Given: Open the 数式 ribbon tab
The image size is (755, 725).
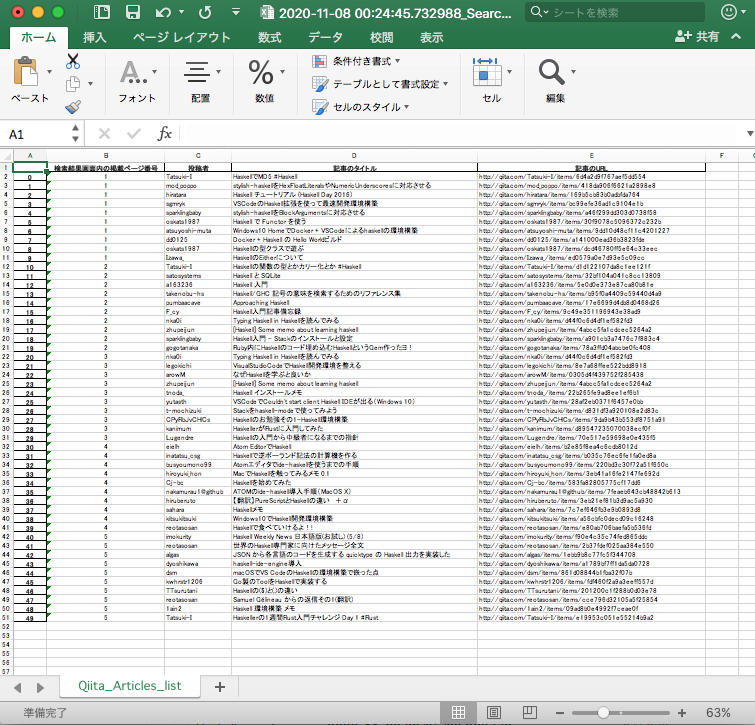Looking at the screenshot, I should pyautogui.click(x=269, y=37).
